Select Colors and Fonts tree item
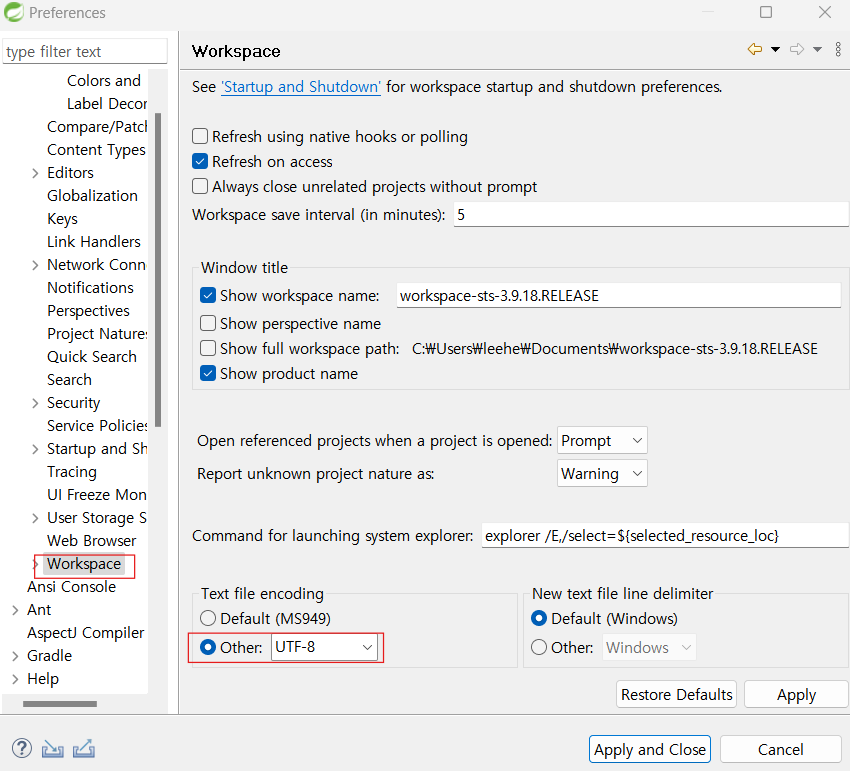The width and height of the screenshot is (850, 771). [104, 80]
